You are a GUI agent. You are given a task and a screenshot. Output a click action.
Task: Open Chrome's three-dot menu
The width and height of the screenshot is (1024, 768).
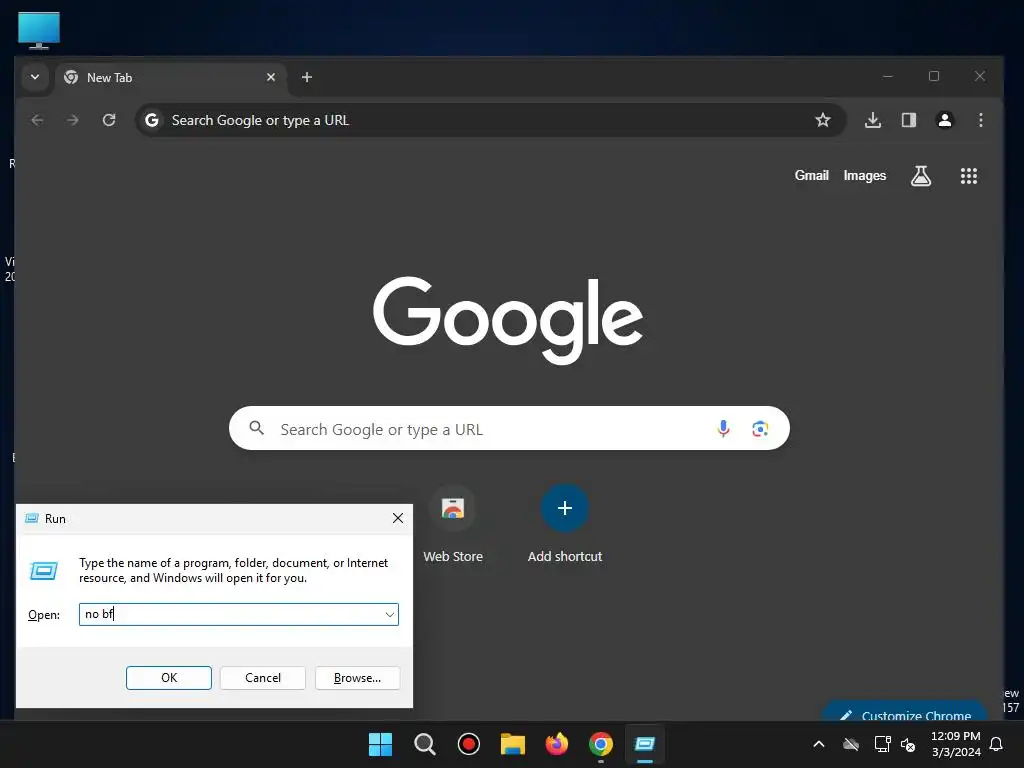pyautogui.click(x=980, y=120)
